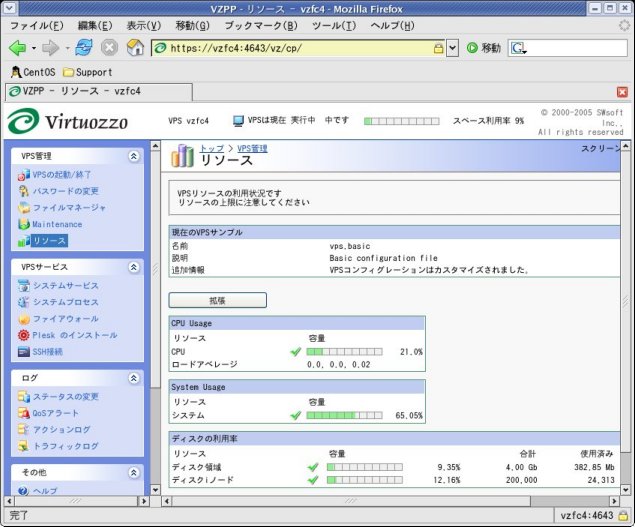
Task: Open VPSの起動/終了 in sidebar
Action: pyautogui.click(x=62, y=175)
